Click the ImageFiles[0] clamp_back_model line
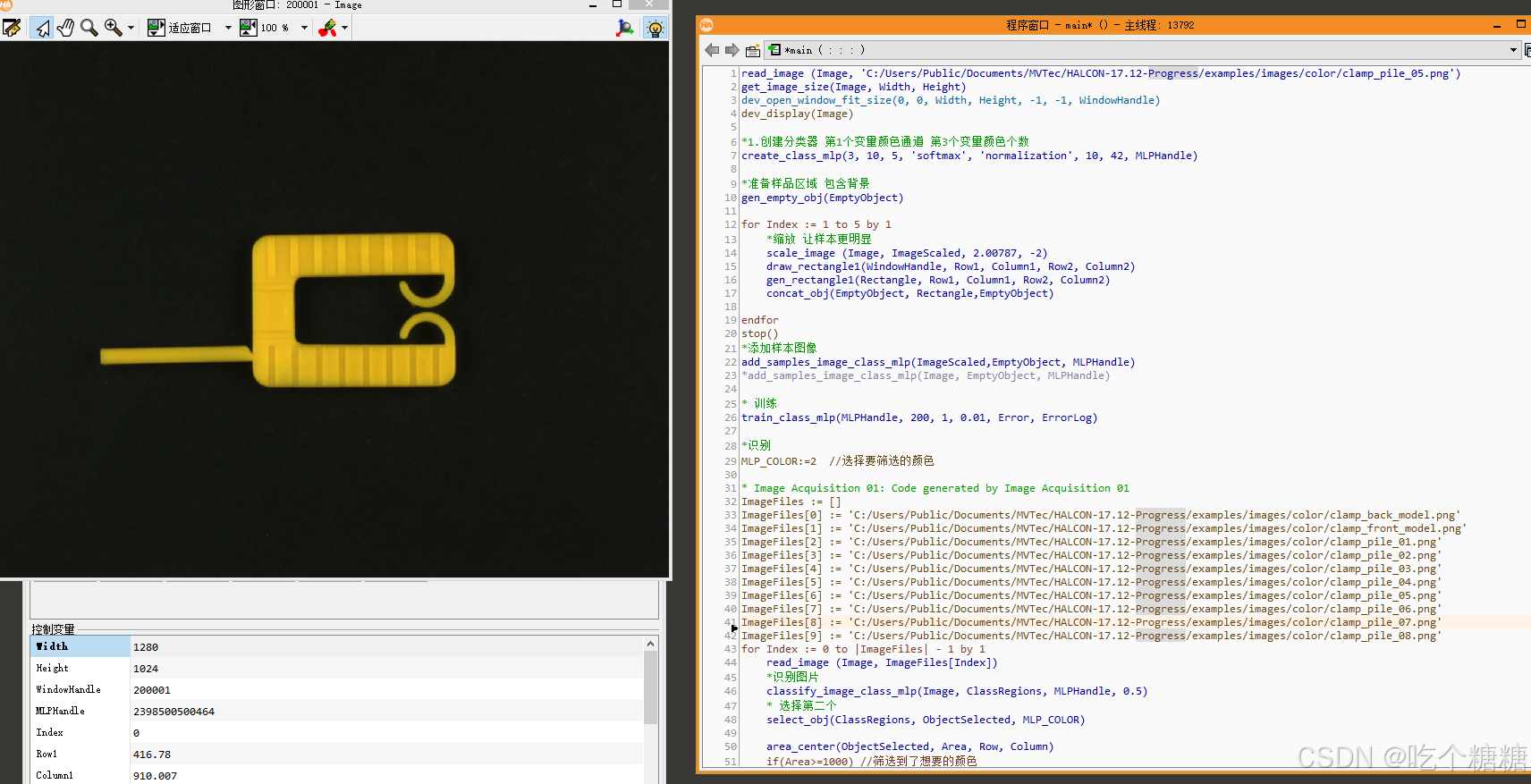 [1101, 515]
